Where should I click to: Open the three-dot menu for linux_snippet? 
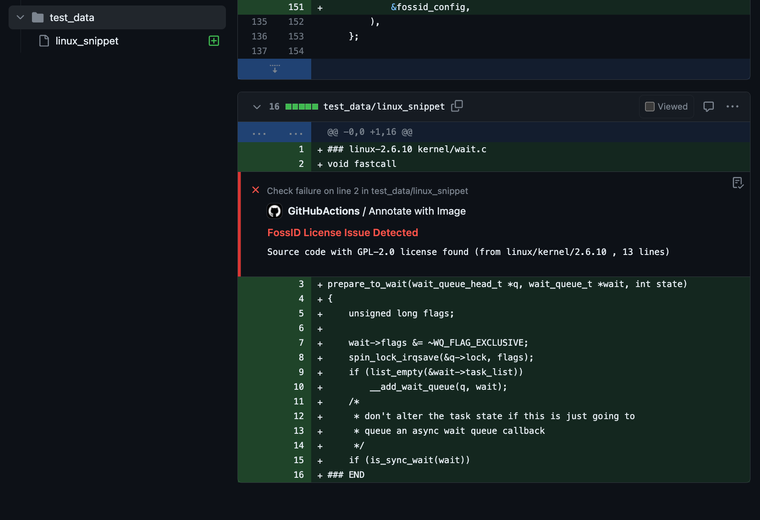click(732, 107)
